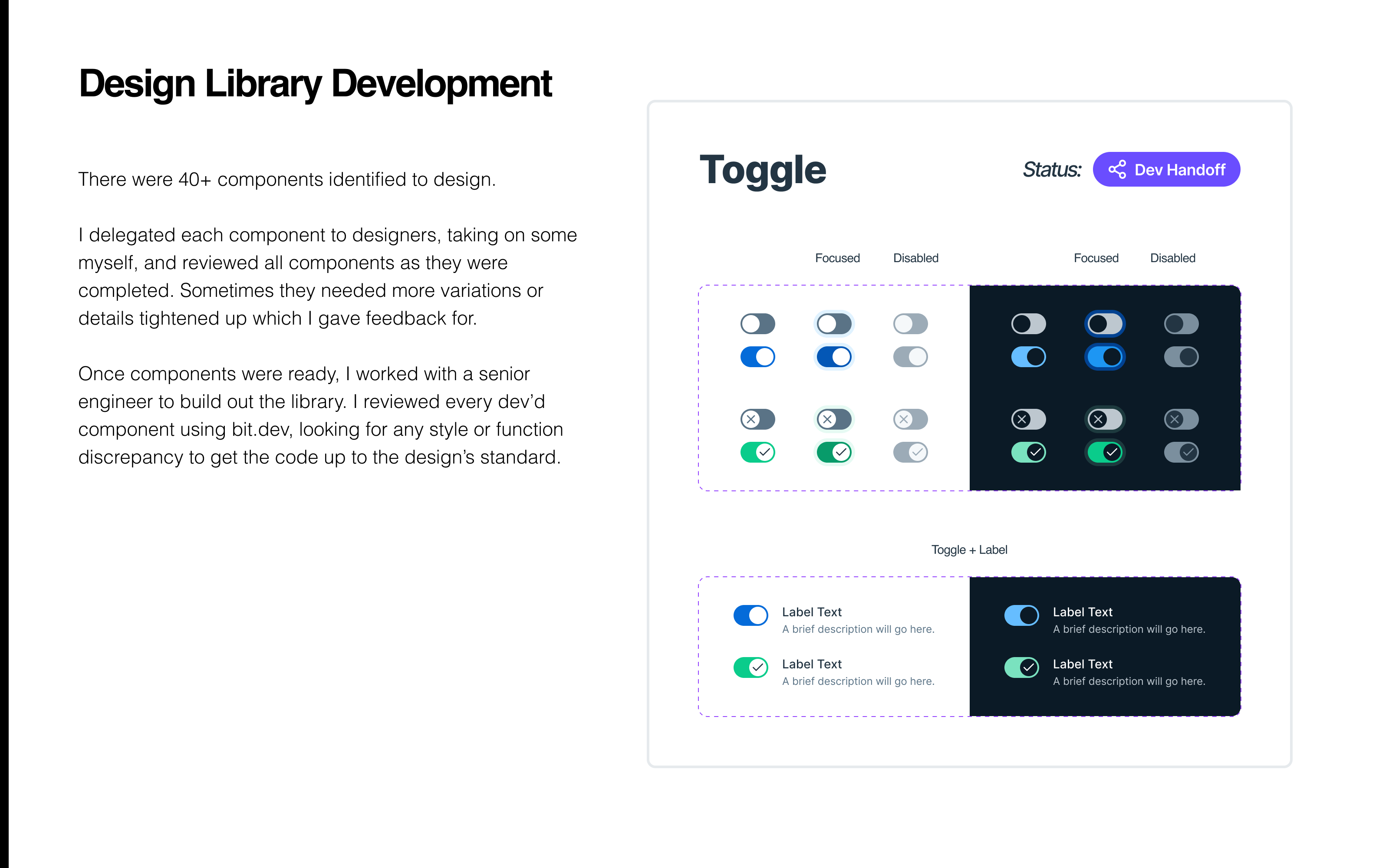Toggle the light default blue on switch

click(x=757, y=356)
